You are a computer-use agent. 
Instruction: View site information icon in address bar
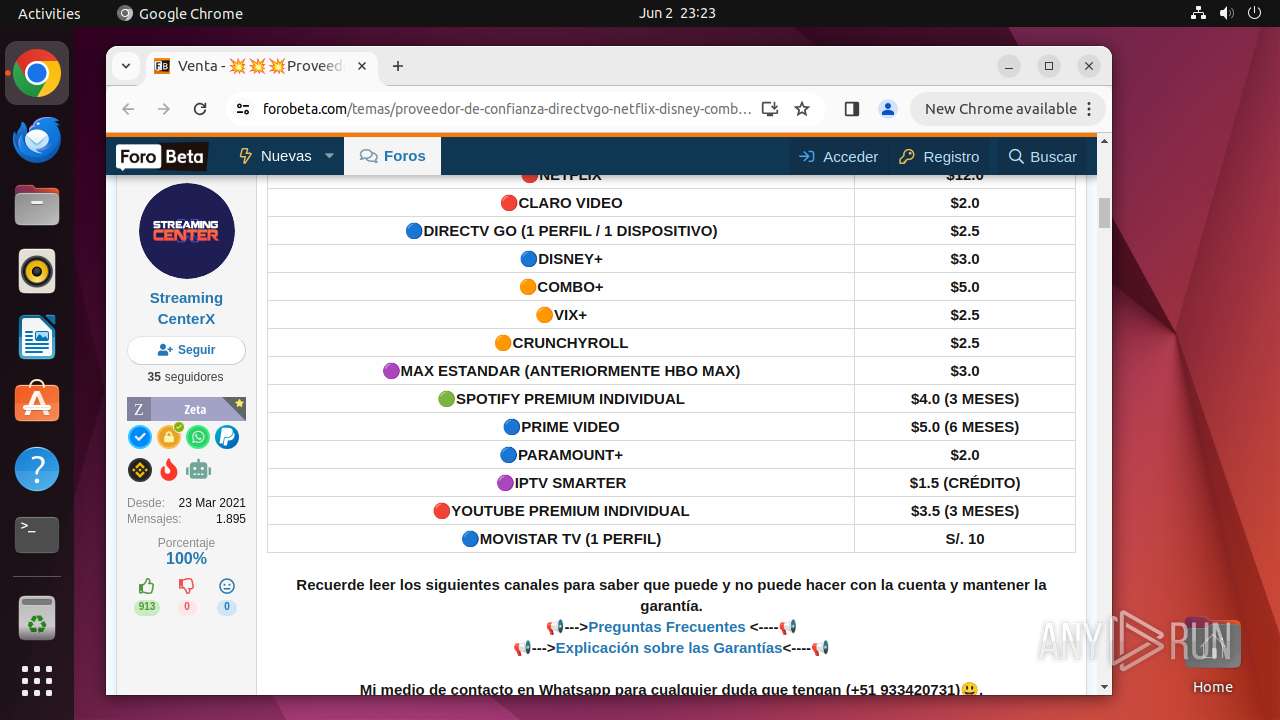coord(243,109)
